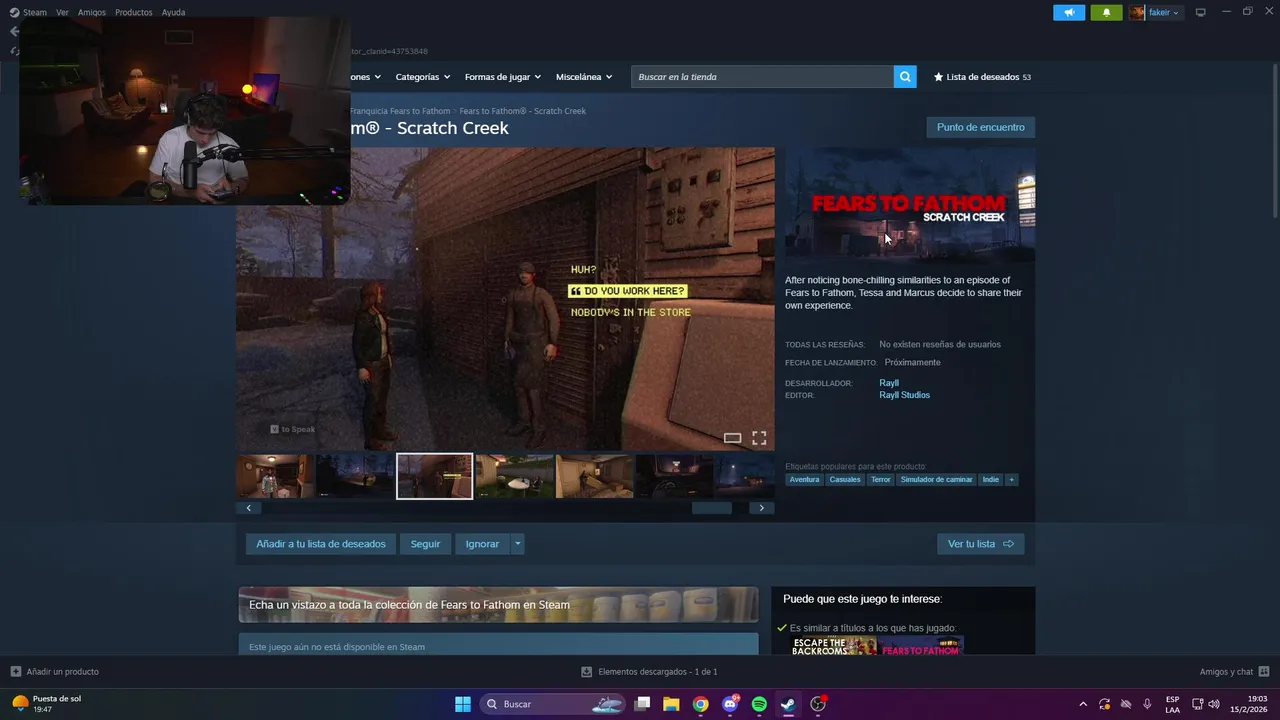Switch to Big Picture mode icon
This screenshot has width=1280, height=720.
click(x=1201, y=13)
